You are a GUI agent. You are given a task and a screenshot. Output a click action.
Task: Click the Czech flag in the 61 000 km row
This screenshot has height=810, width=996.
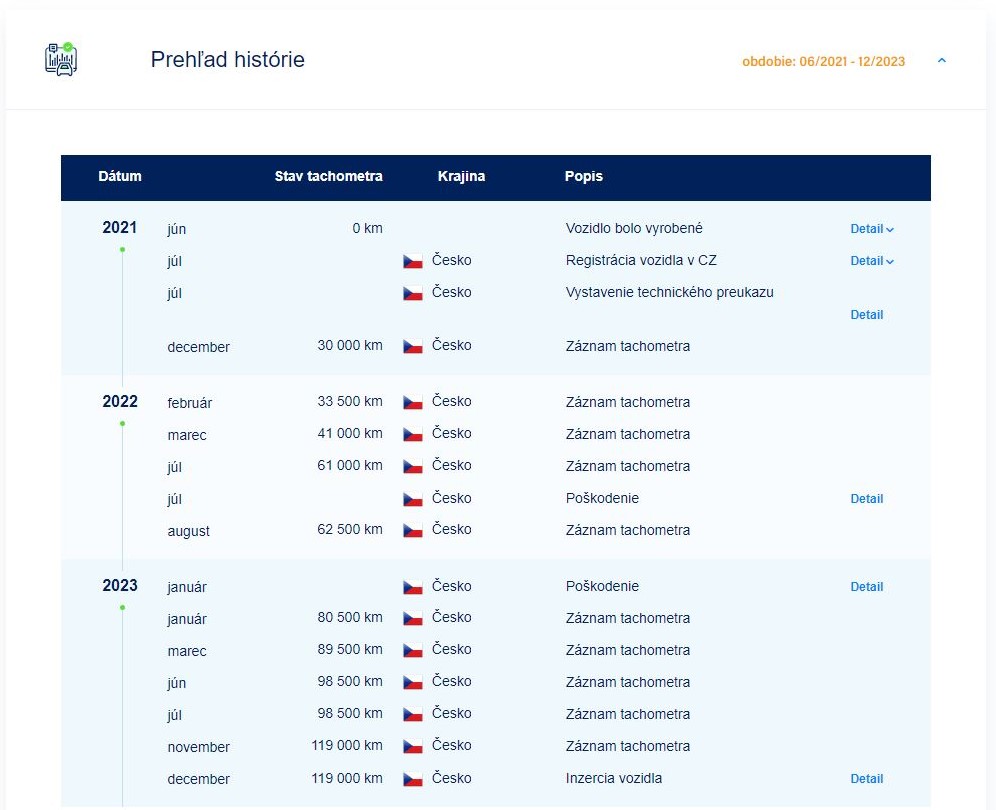point(413,466)
